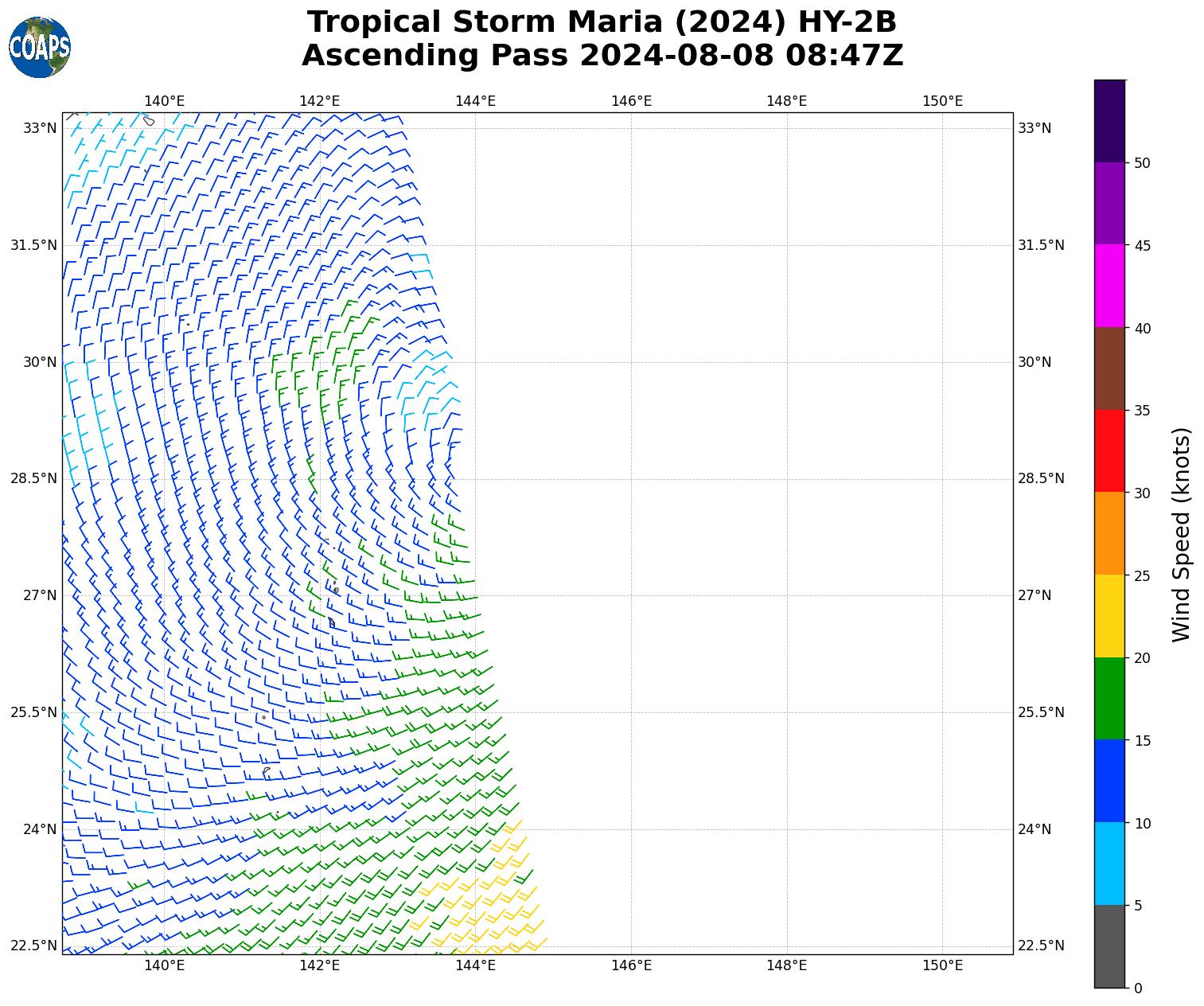Pick the magenta 40-45 knots color band
The width and height of the screenshot is (1204, 1006).
click(1109, 286)
